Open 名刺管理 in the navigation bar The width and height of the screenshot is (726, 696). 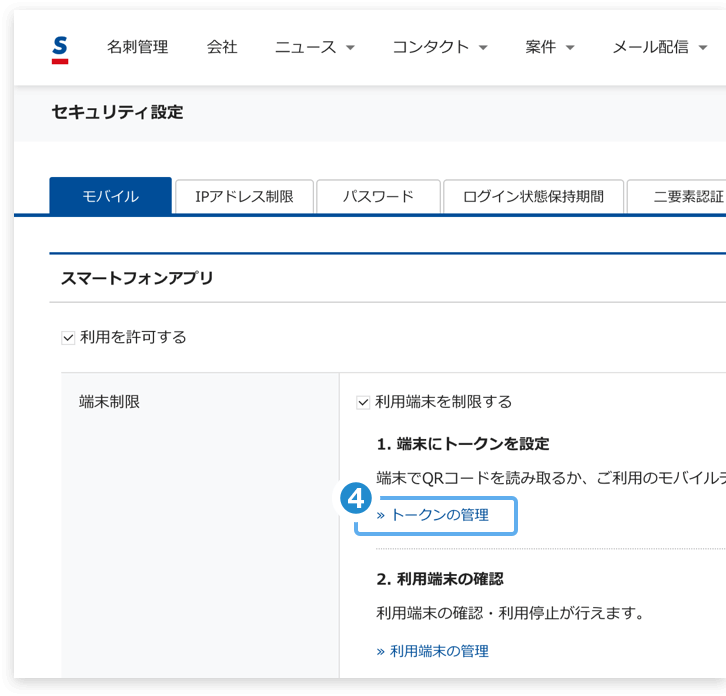(138, 47)
